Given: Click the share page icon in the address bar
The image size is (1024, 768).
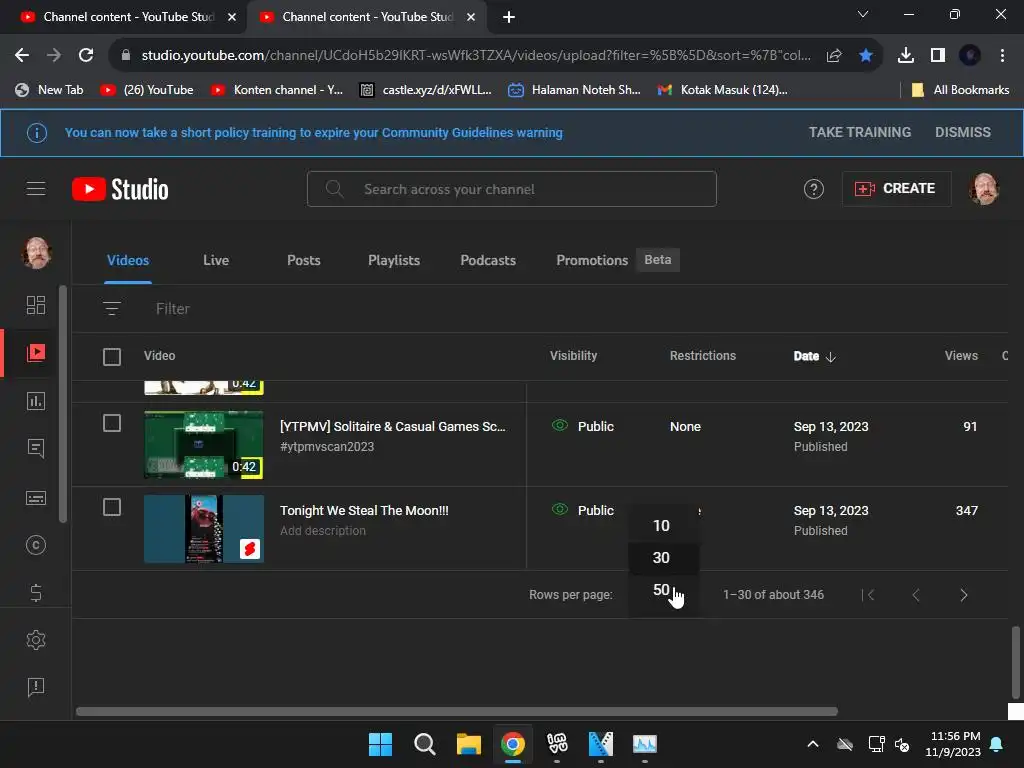Looking at the screenshot, I should (833, 56).
